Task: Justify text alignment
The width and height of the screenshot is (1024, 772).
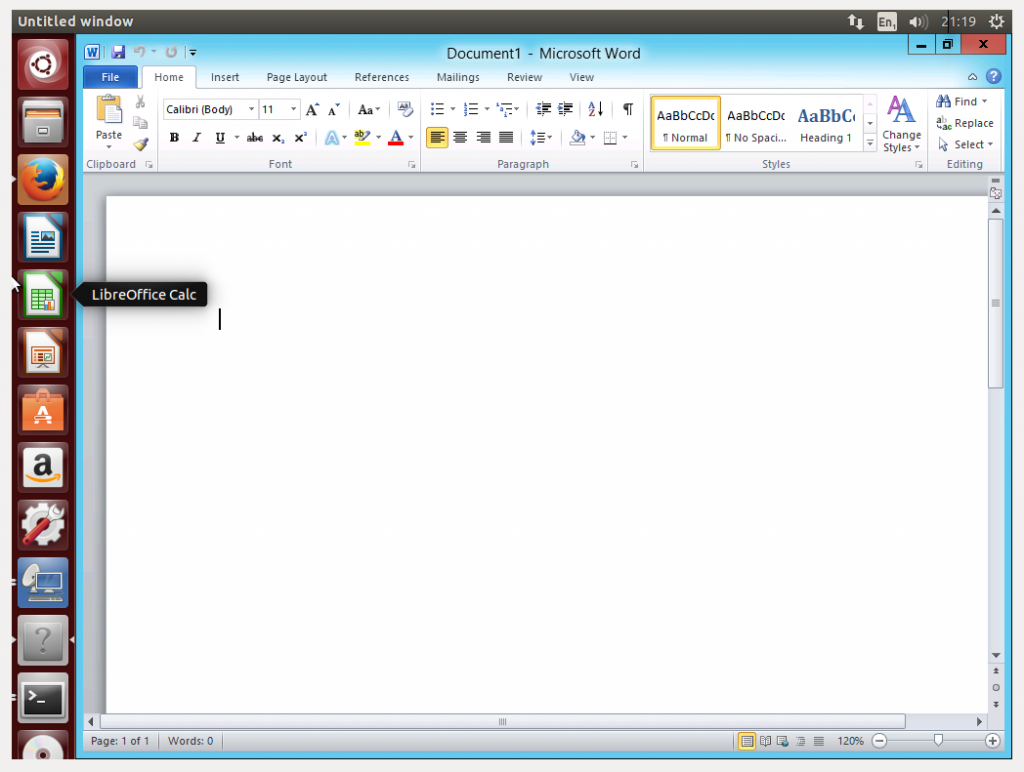Action: (x=506, y=138)
